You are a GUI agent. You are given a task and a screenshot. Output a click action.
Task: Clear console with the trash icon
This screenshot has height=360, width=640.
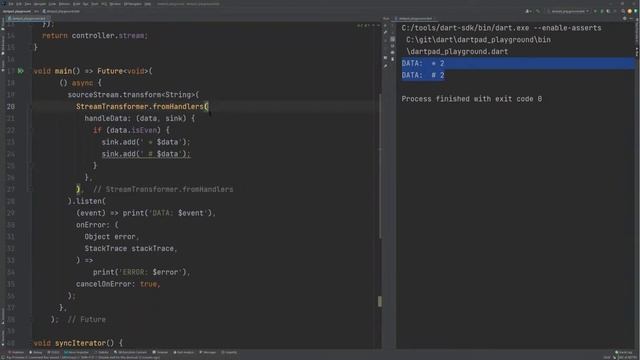(393, 59)
